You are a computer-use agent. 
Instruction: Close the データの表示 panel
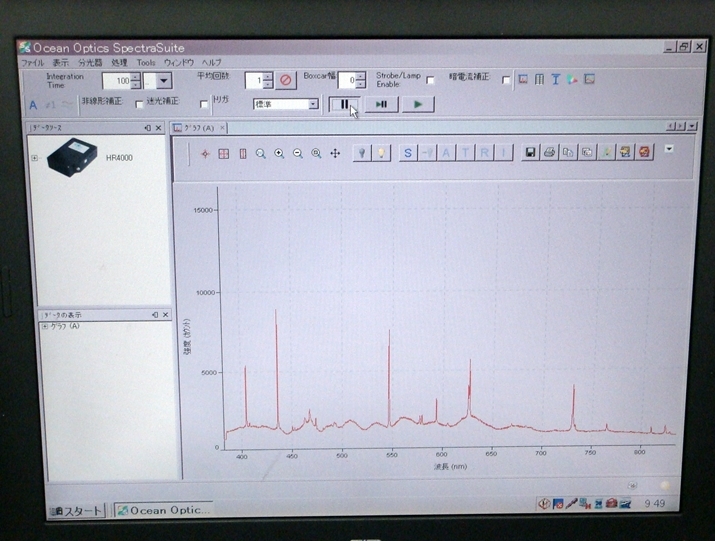165,315
